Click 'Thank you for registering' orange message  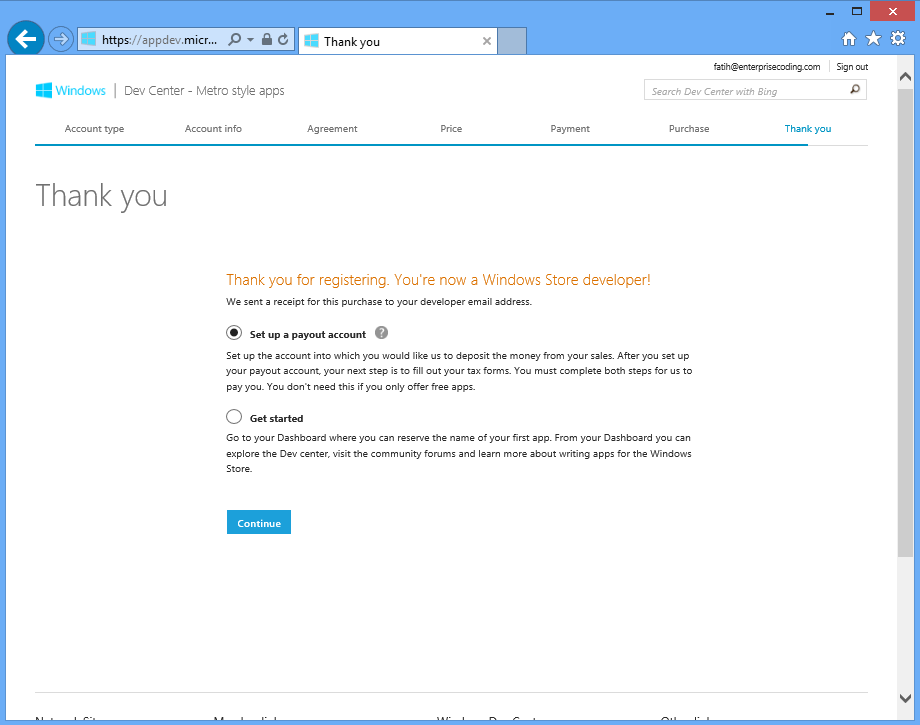point(438,280)
